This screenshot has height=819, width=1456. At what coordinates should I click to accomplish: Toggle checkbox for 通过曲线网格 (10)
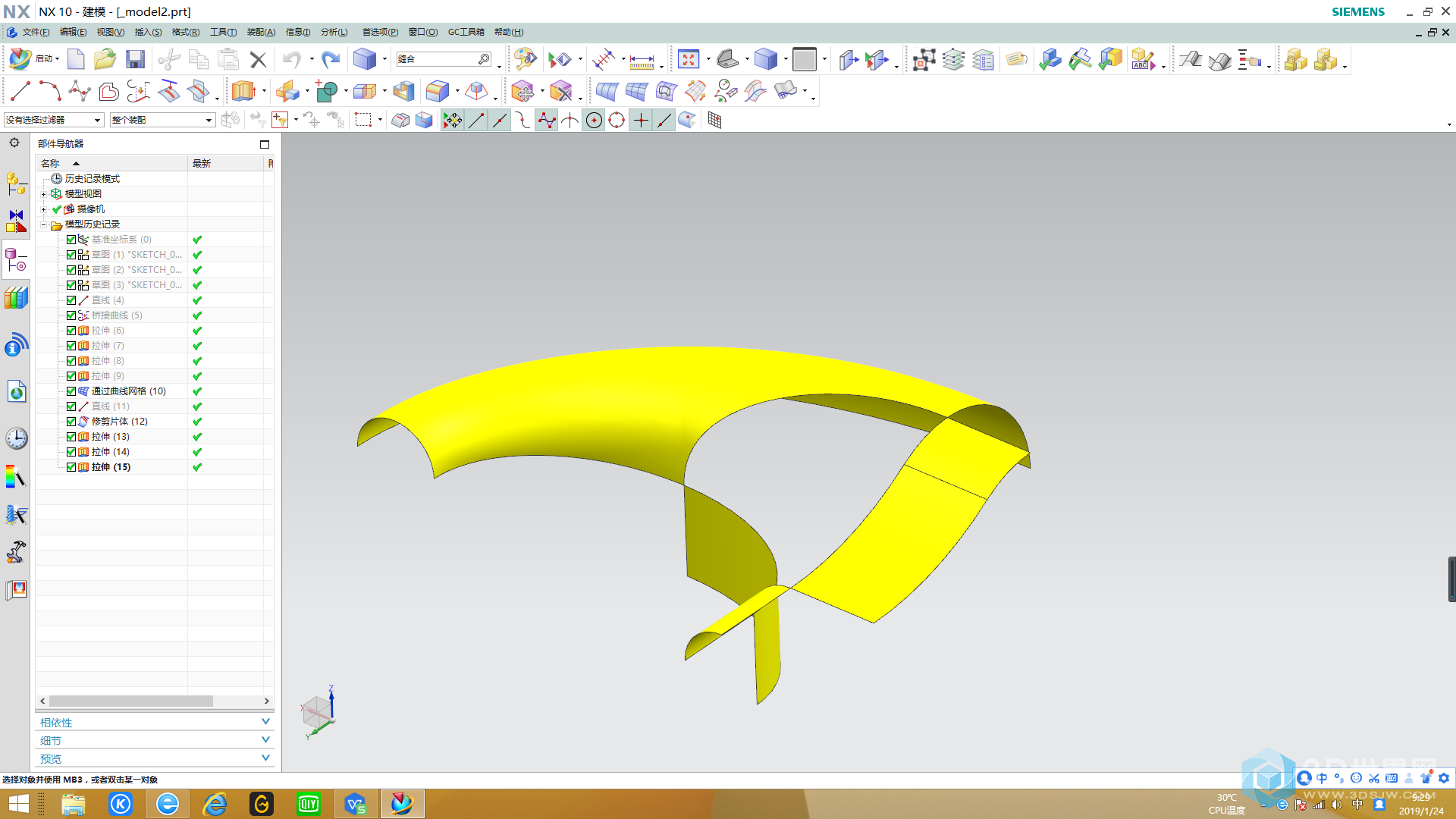click(x=71, y=391)
